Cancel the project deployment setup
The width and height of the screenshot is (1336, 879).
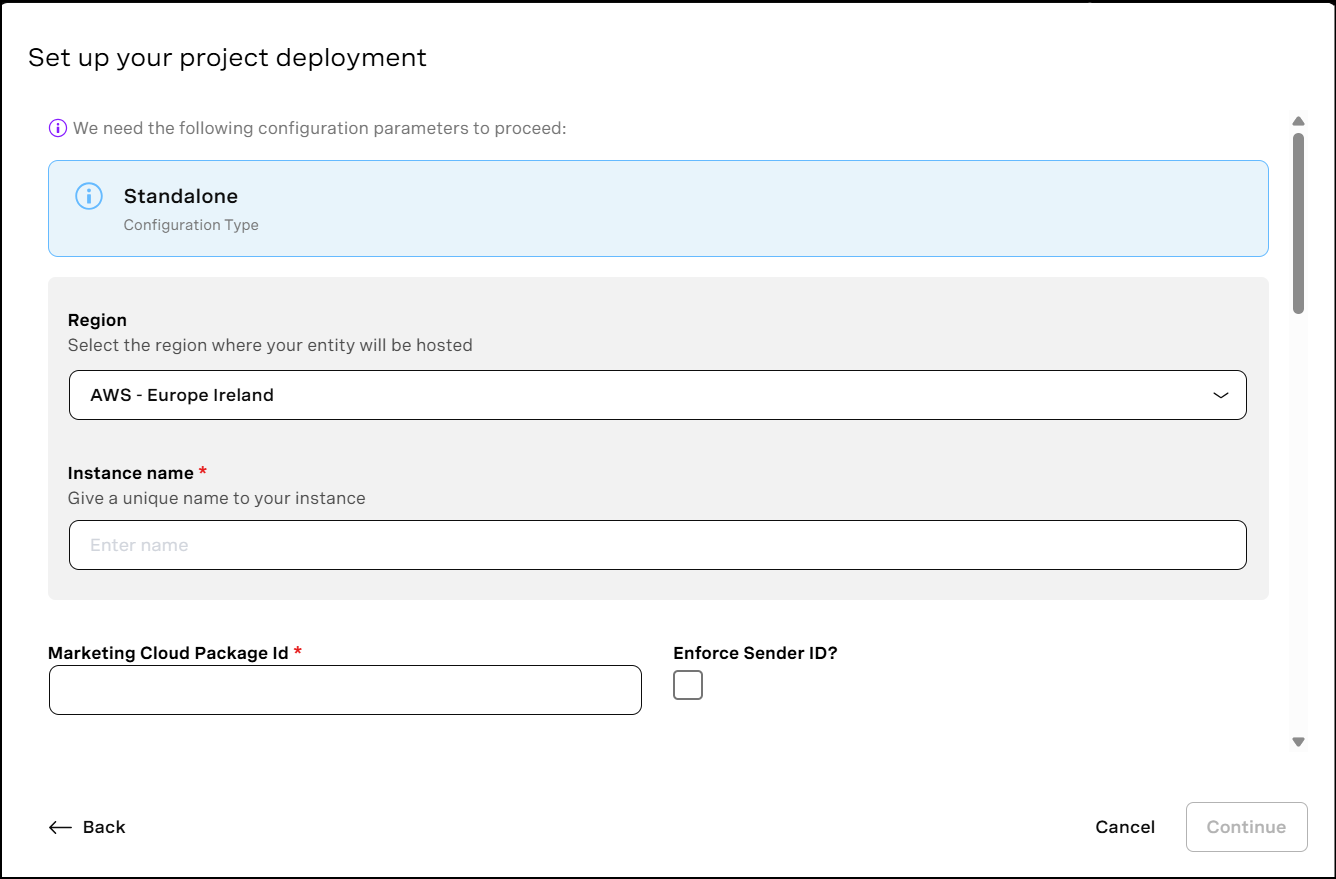[x=1125, y=827]
